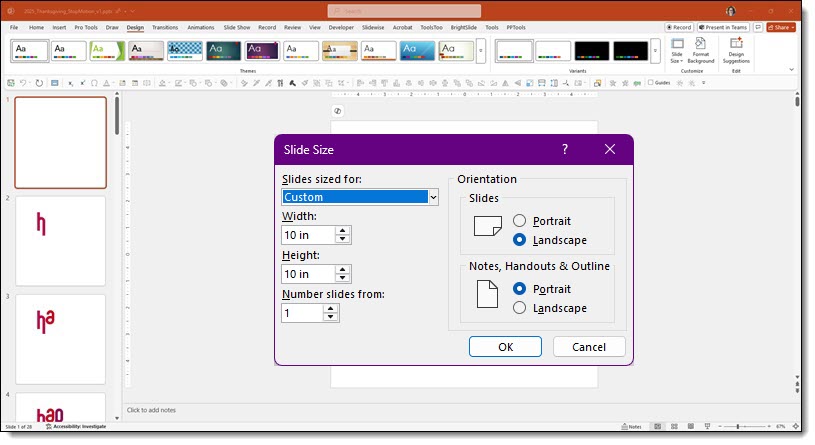Switch to Reading View in status bar
The image size is (815, 445).
click(691, 426)
